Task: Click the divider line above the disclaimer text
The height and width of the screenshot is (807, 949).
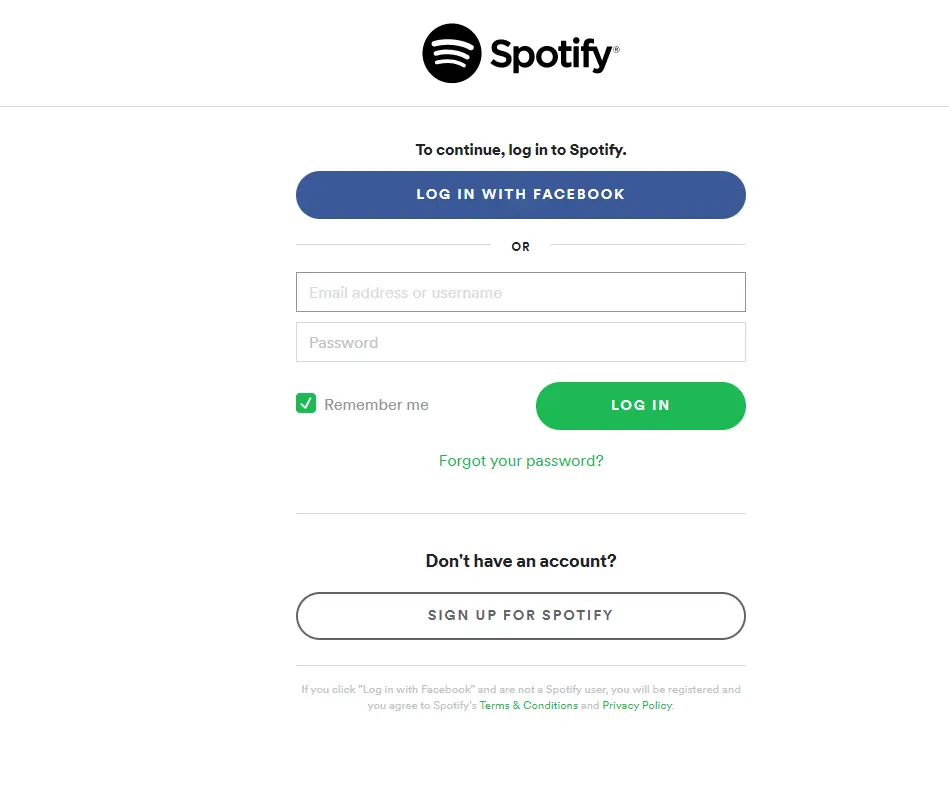Action: pos(520,665)
